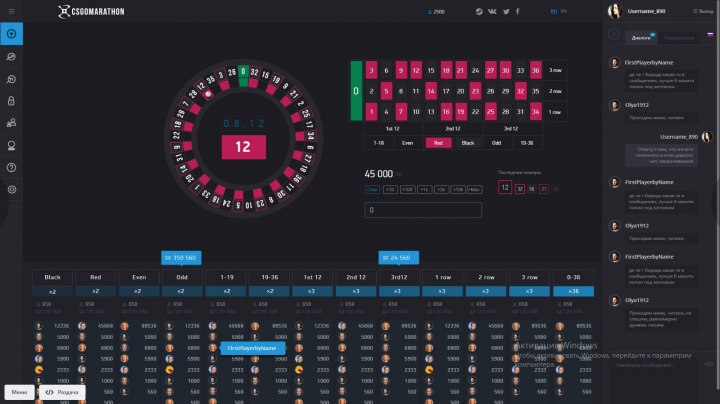Open the 0-36 bets column header
The height and width of the screenshot is (404, 720).
pyautogui.click(x=574, y=277)
